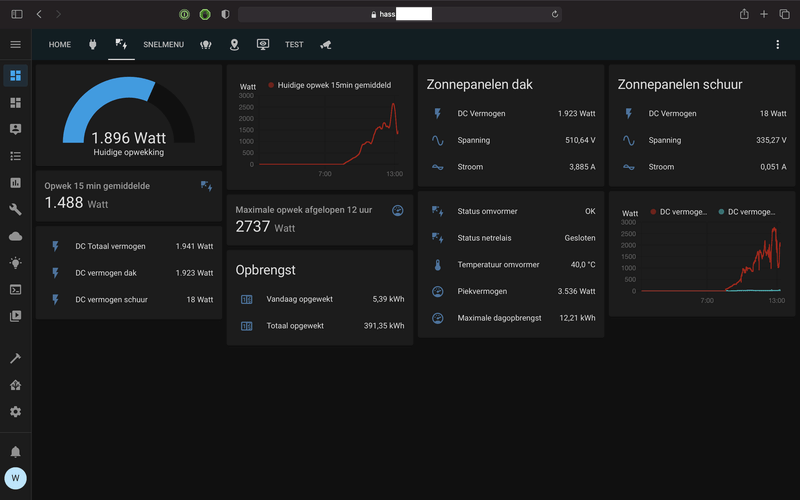Open Configuration gear icon in sidebar
The image size is (800, 500).
coord(15,411)
